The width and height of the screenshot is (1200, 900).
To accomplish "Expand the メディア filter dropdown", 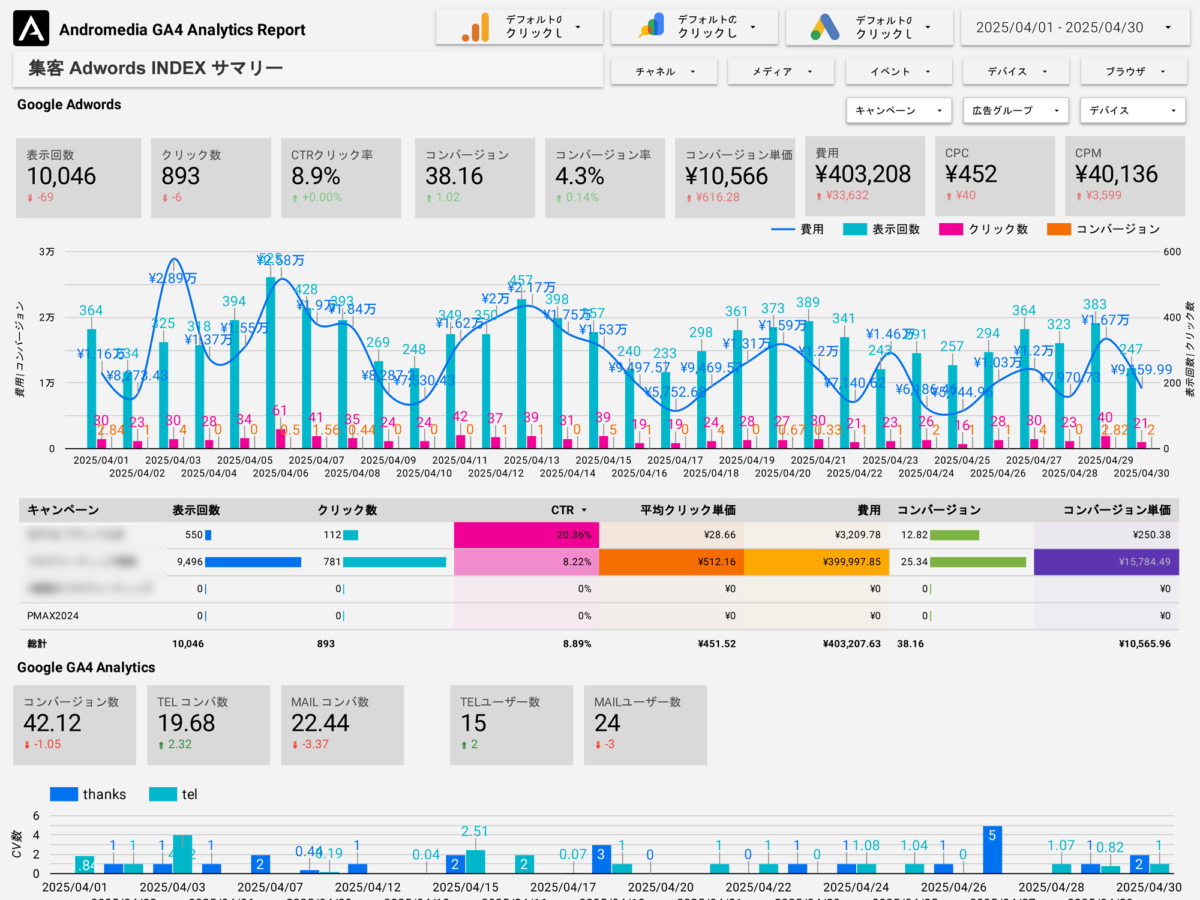I will [x=782, y=72].
